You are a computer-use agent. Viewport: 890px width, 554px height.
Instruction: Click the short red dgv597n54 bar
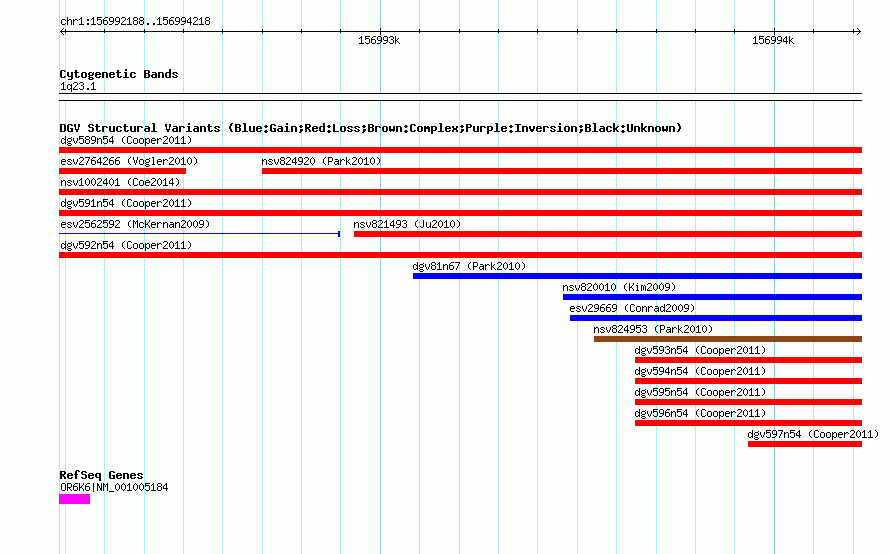[805, 444]
